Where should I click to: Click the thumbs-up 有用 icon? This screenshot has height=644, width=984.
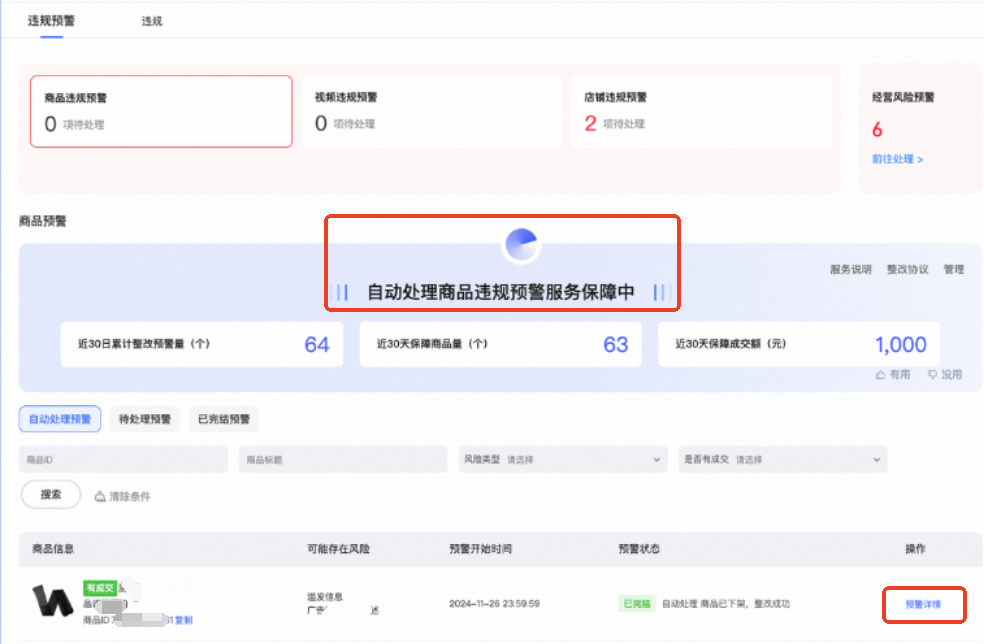[x=880, y=375]
